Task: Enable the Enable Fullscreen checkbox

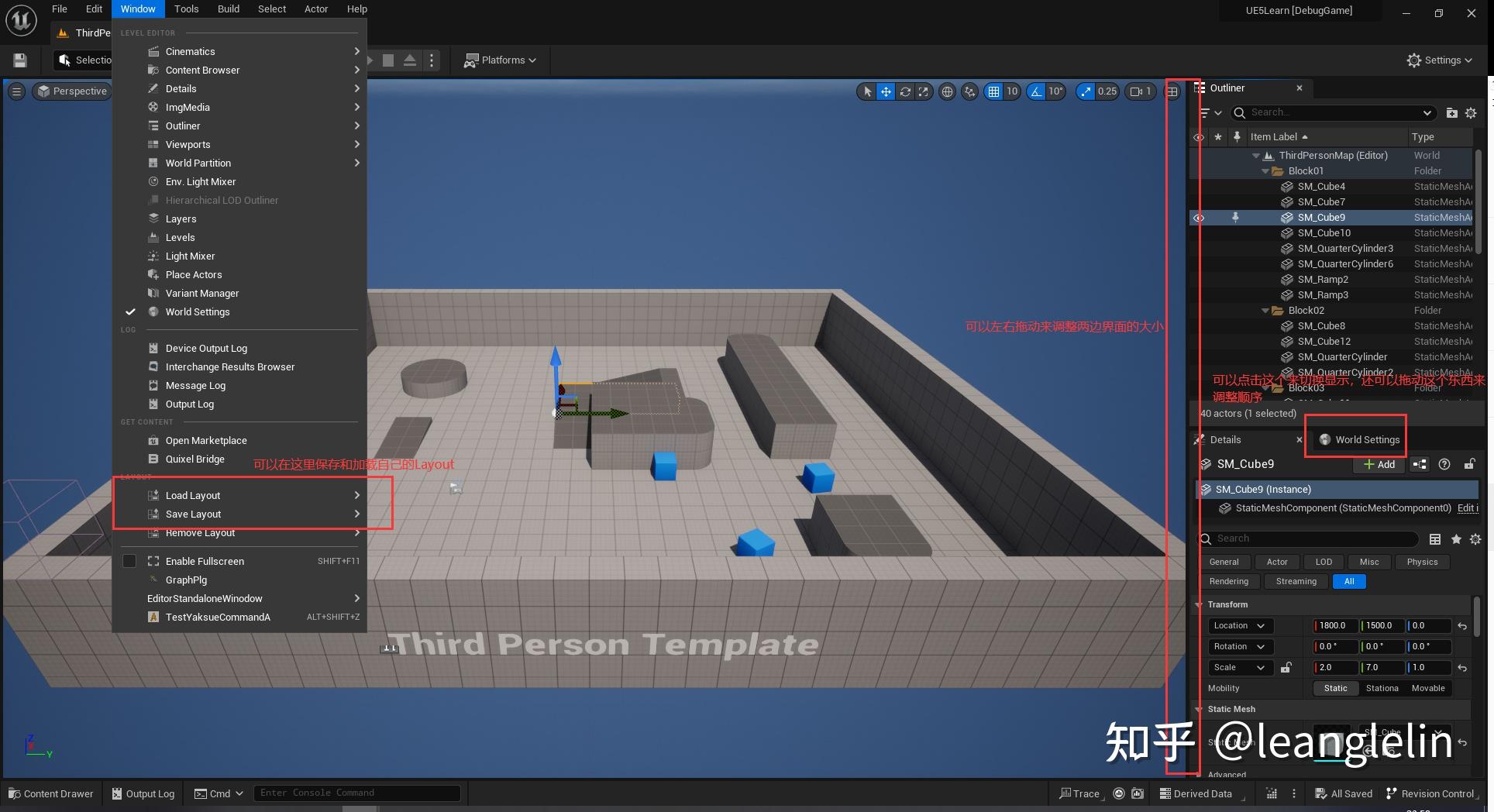Action: [129, 561]
